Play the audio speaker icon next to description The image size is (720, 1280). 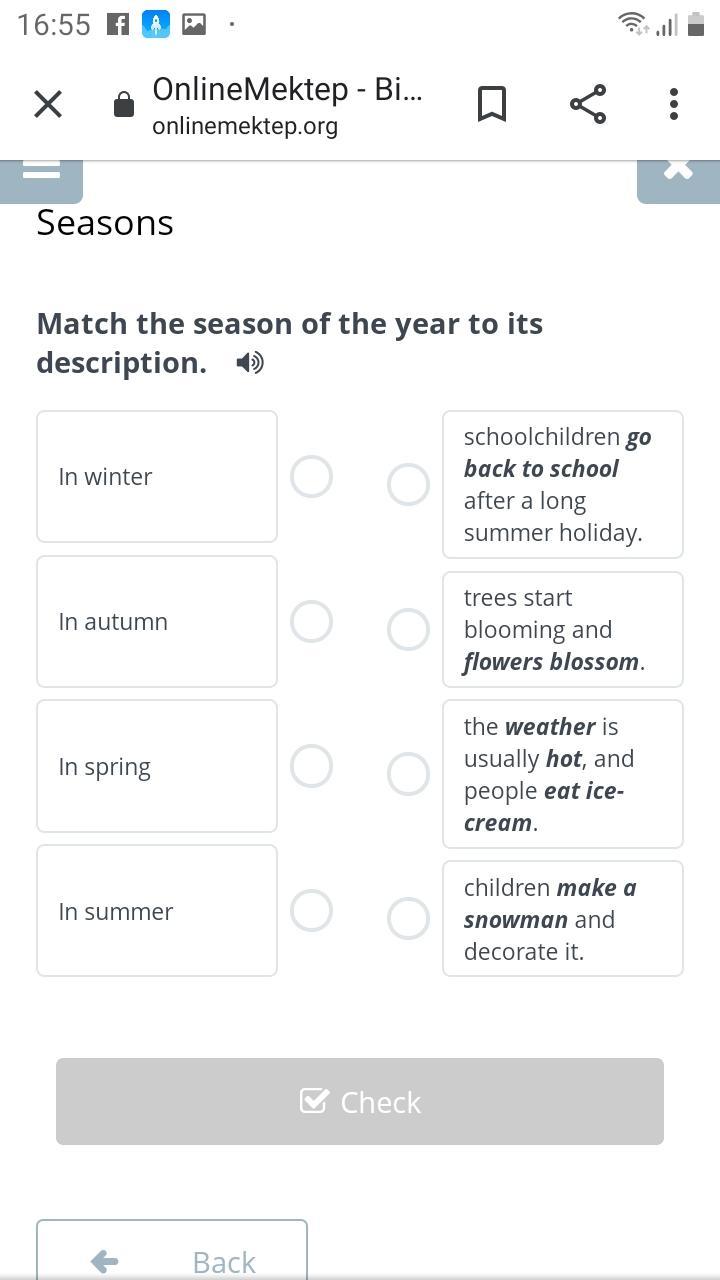(250, 363)
